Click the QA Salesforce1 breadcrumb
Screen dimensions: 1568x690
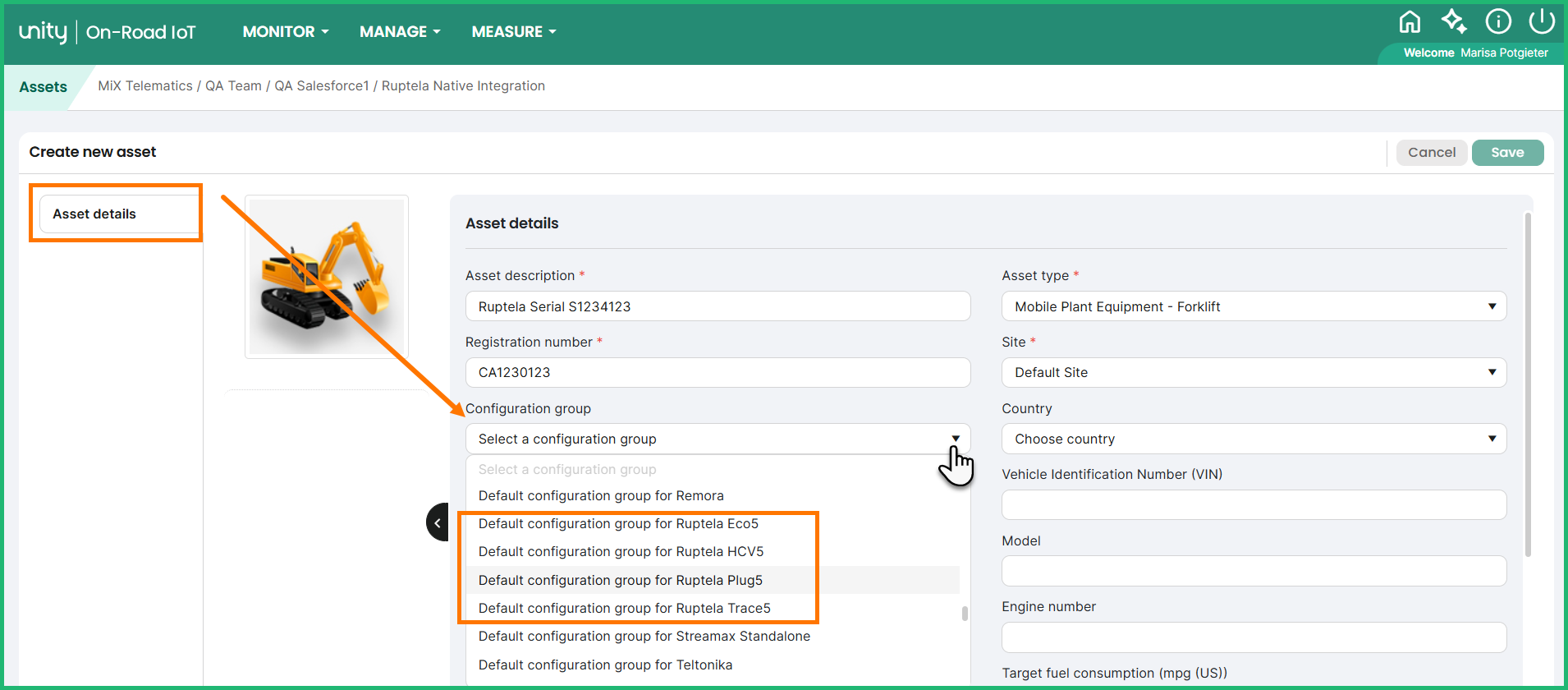[x=322, y=86]
